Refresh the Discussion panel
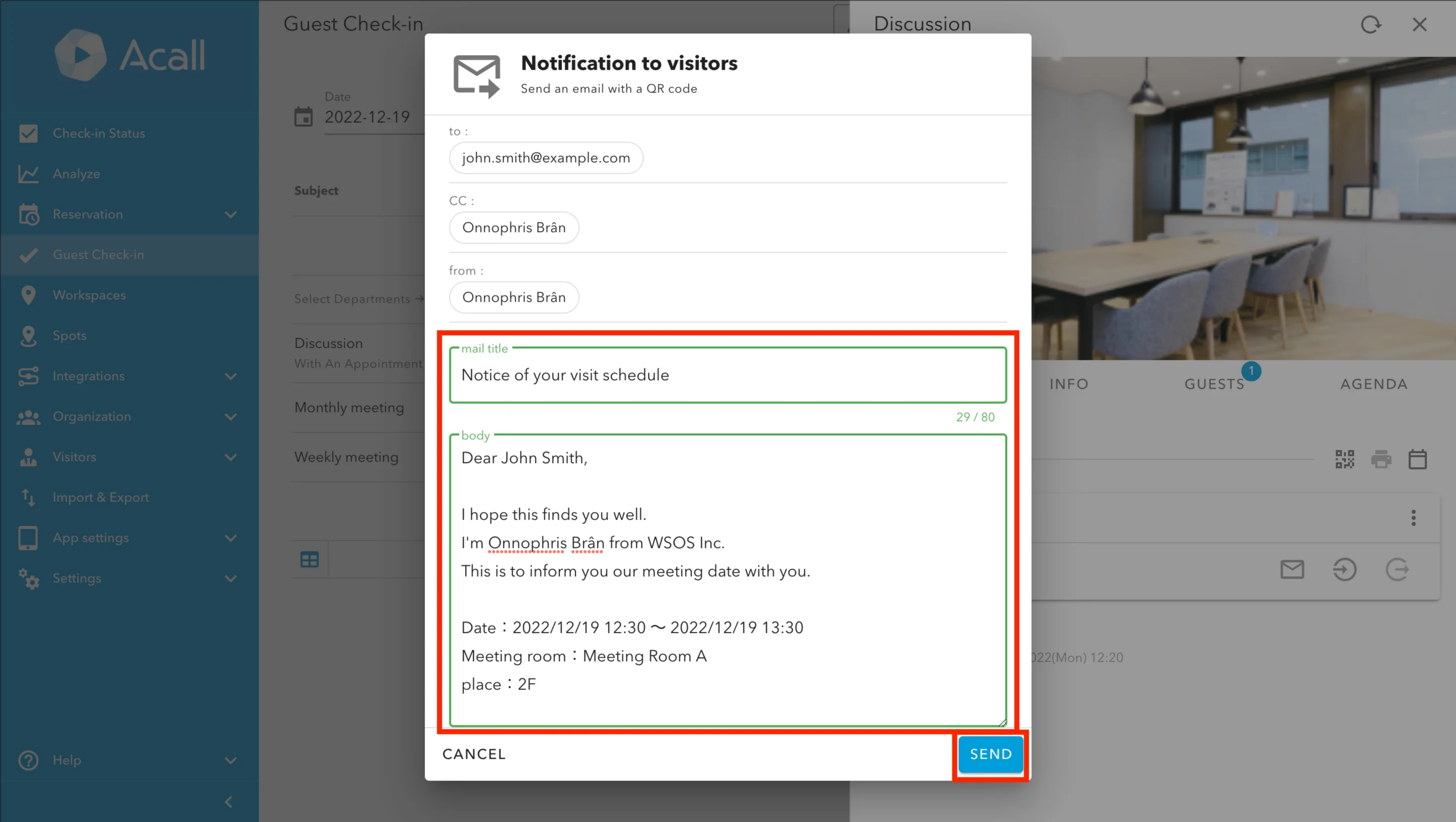1456x822 pixels. pyautogui.click(x=1370, y=24)
